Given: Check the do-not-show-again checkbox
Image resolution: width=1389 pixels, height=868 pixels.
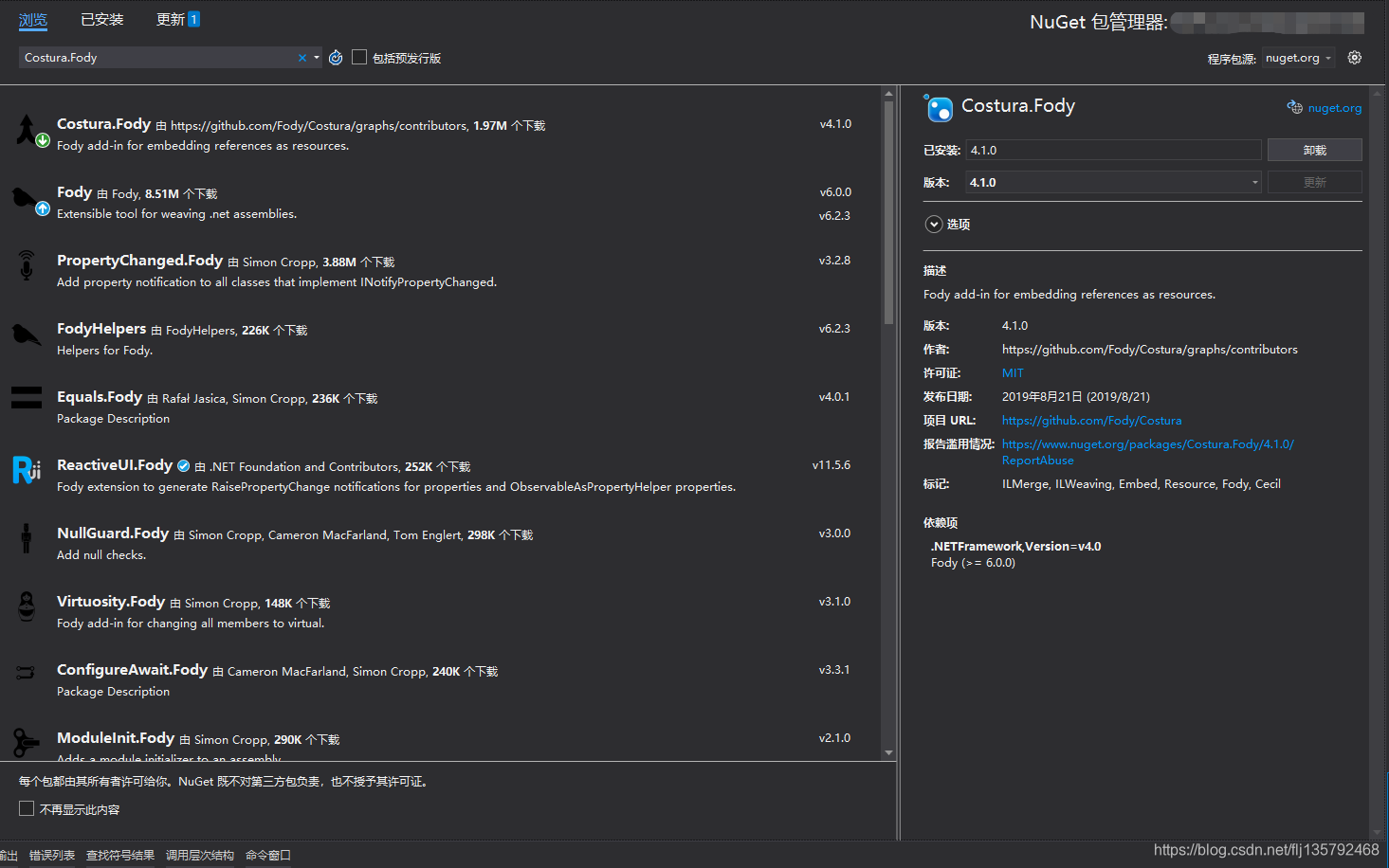Looking at the screenshot, I should pos(27,808).
